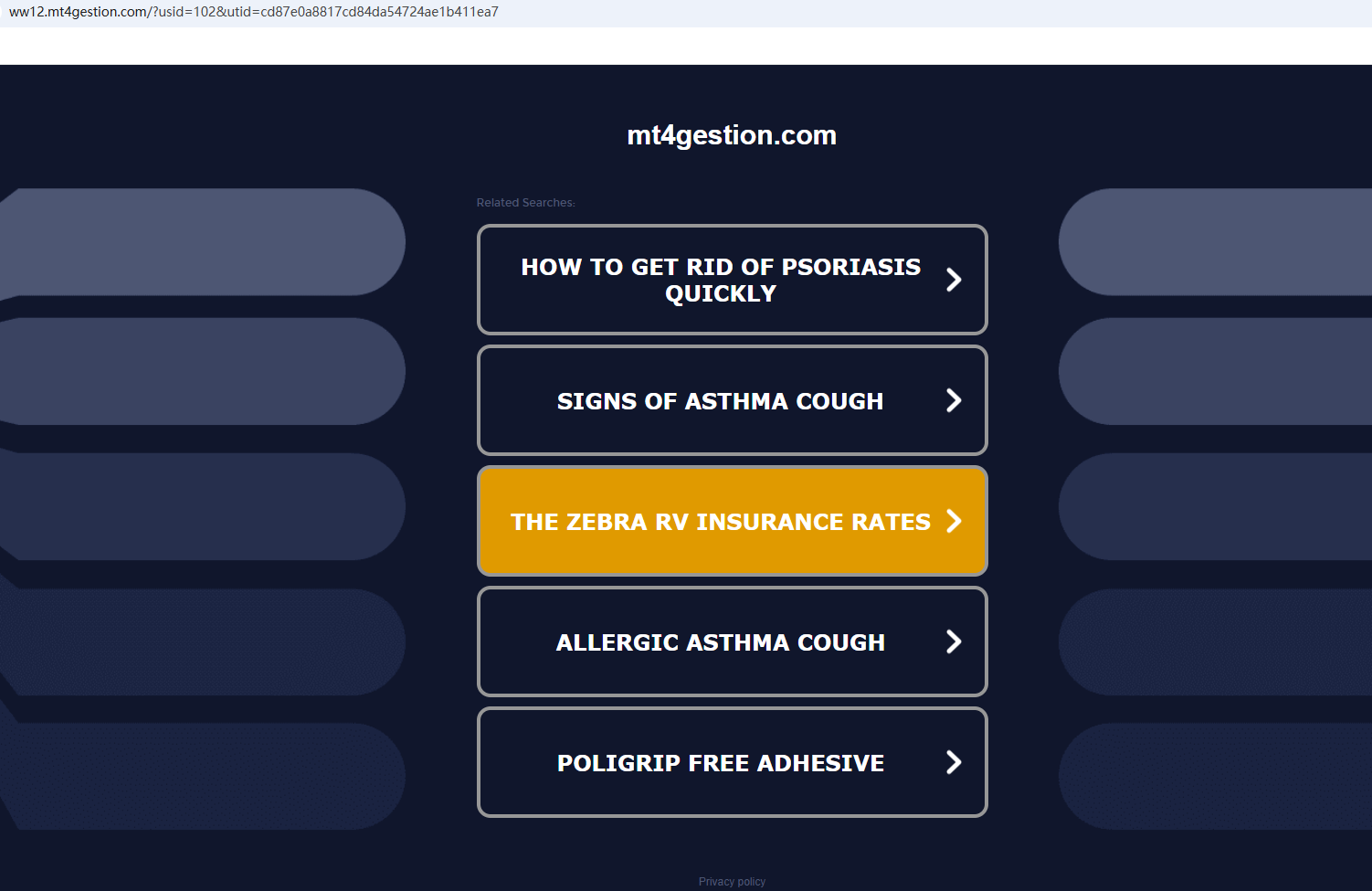Image resolution: width=1372 pixels, height=891 pixels.
Task: Click the bottom decorative pill on the right
Action: pos(1215,776)
